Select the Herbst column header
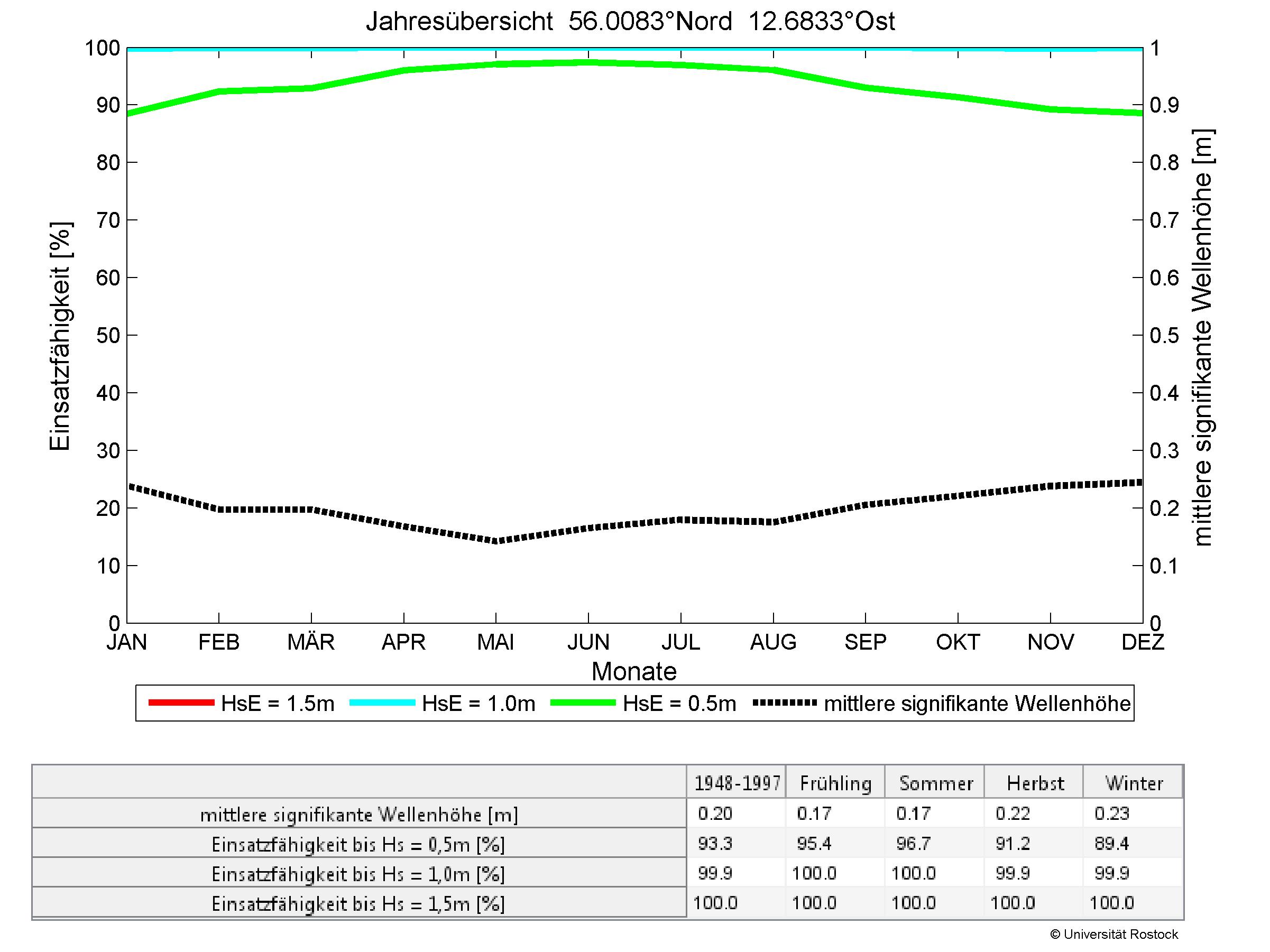This screenshot has height=952, width=1270. (x=1035, y=783)
